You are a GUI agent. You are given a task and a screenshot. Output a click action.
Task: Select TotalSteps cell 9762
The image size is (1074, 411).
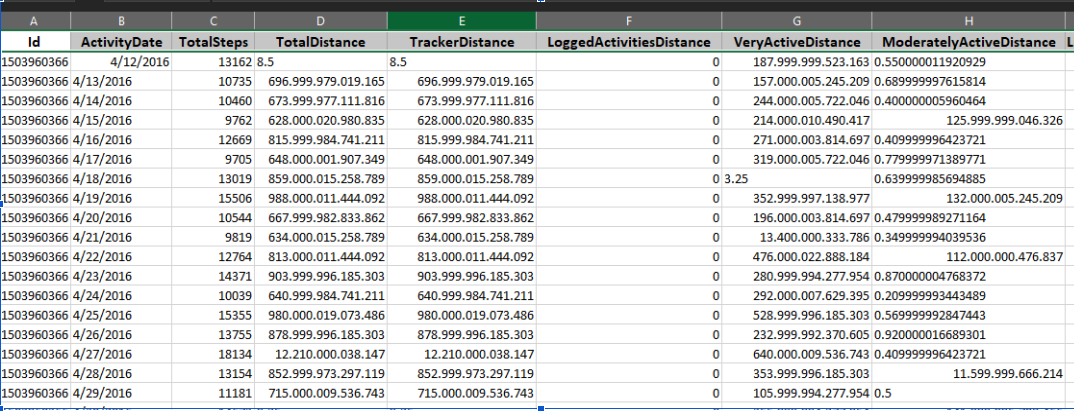[x=213, y=121]
